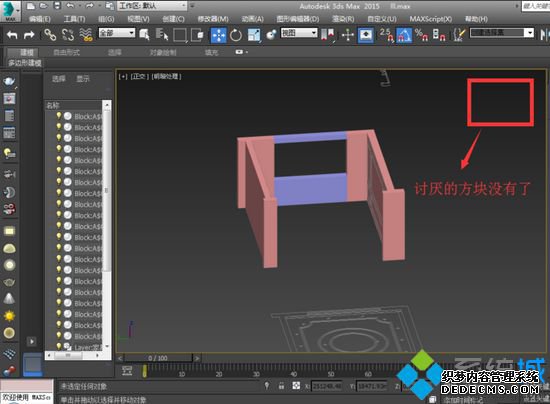Viewport: 550px width, 404px height.
Task: Switch to the 自由形式 ribbon tab
Action: pyautogui.click(x=66, y=53)
